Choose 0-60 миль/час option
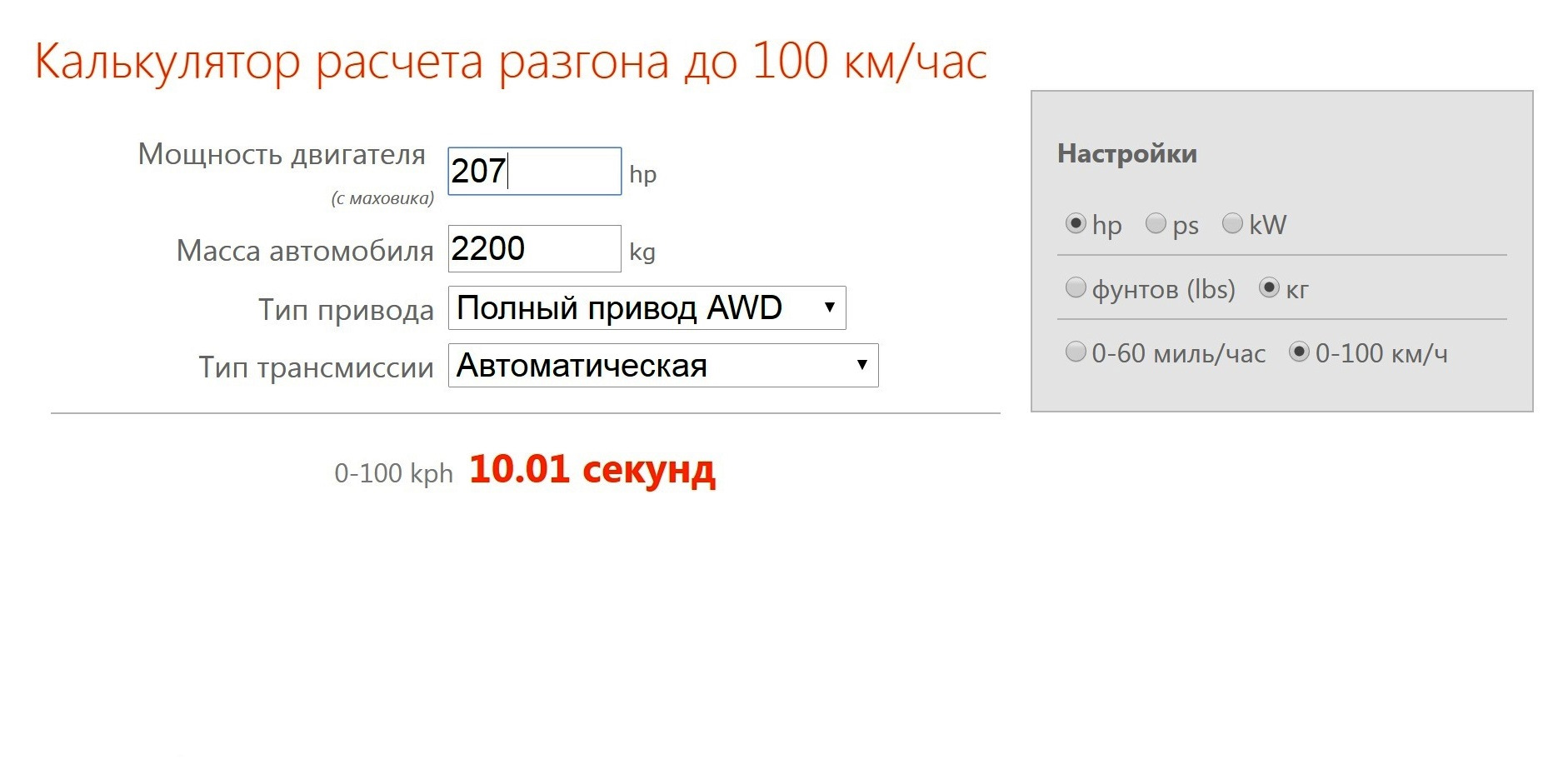The width and height of the screenshot is (1568, 759). 1076,352
